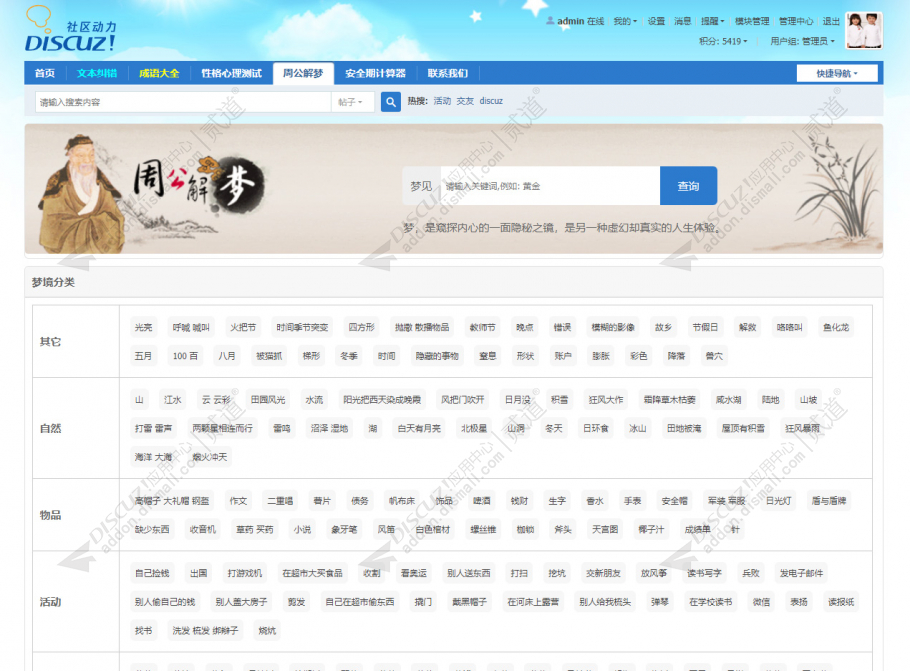The height and width of the screenshot is (671, 910).
Task: Click the admin user icon by username
Action: 550,21
